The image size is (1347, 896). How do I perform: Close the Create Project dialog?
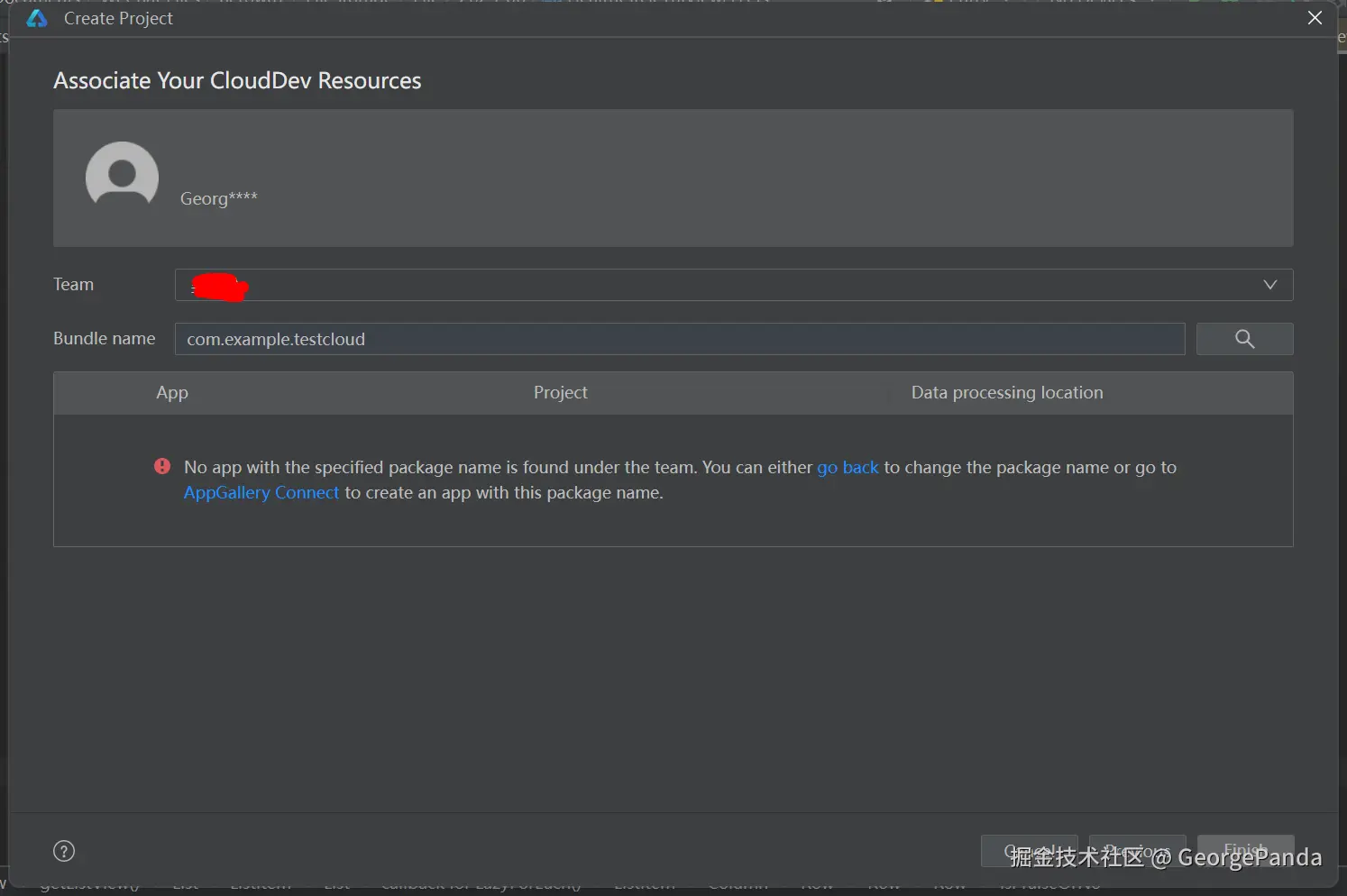coord(1315,18)
